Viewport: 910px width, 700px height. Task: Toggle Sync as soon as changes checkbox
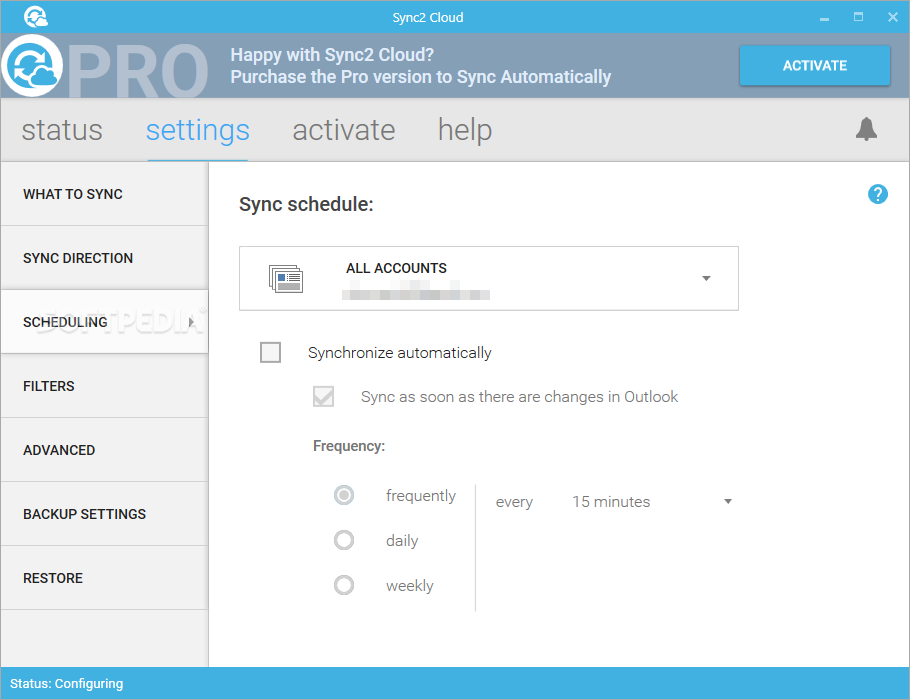click(323, 396)
